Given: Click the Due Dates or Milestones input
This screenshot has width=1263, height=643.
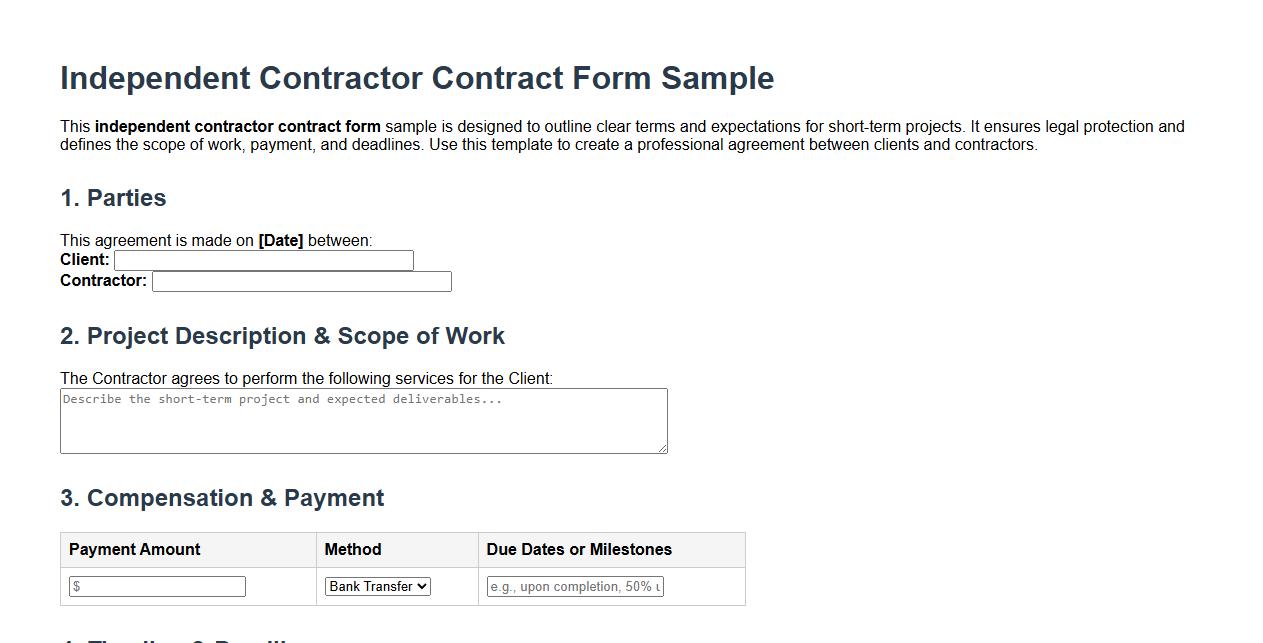Looking at the screenshot, I should [x=575, y=586].
